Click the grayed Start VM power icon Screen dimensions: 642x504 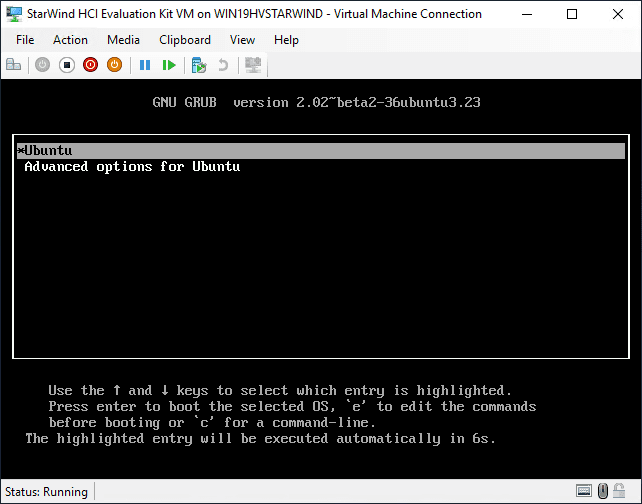(x=42, y=65)
